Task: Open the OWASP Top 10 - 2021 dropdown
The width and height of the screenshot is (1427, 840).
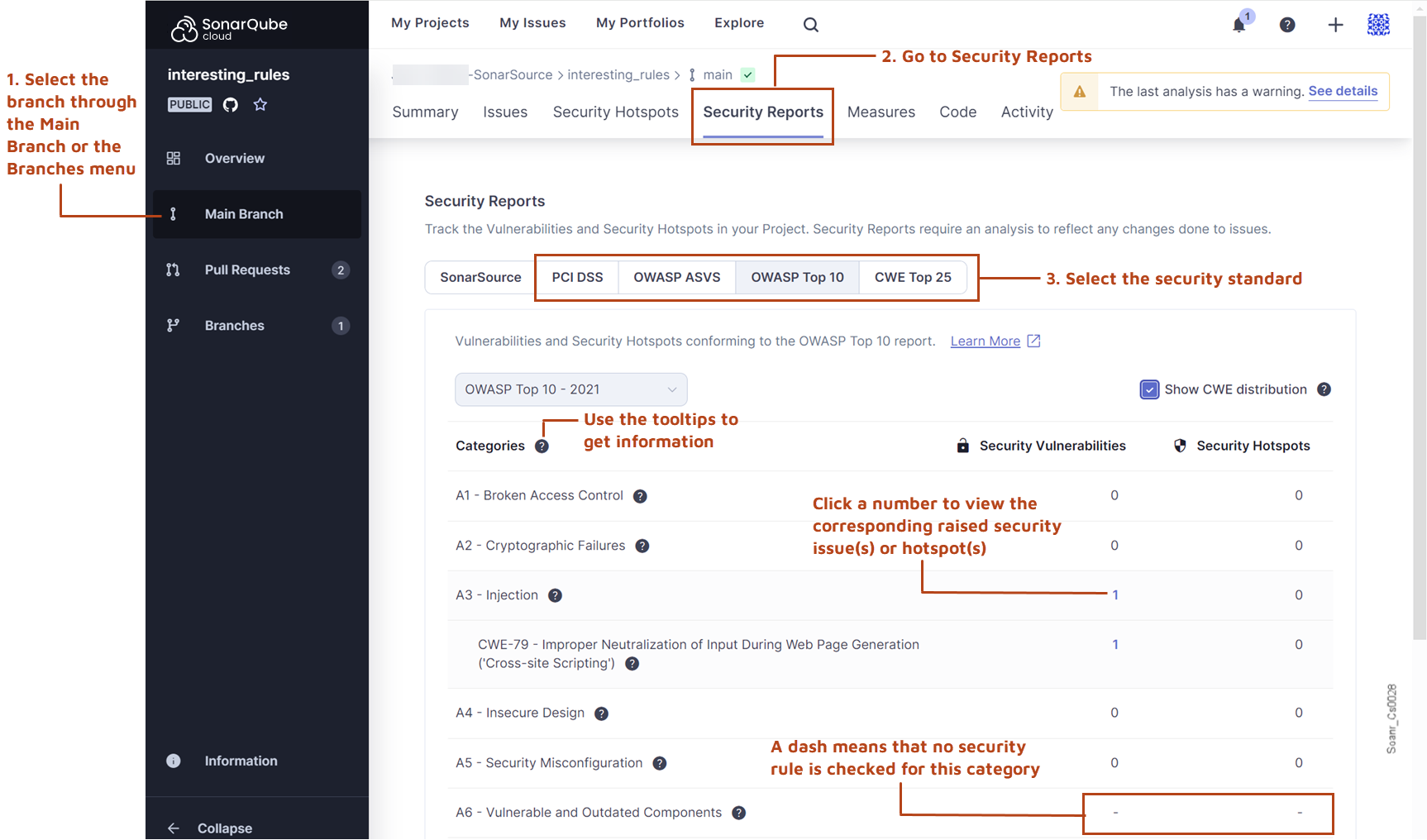Action: tap(570, 389)
